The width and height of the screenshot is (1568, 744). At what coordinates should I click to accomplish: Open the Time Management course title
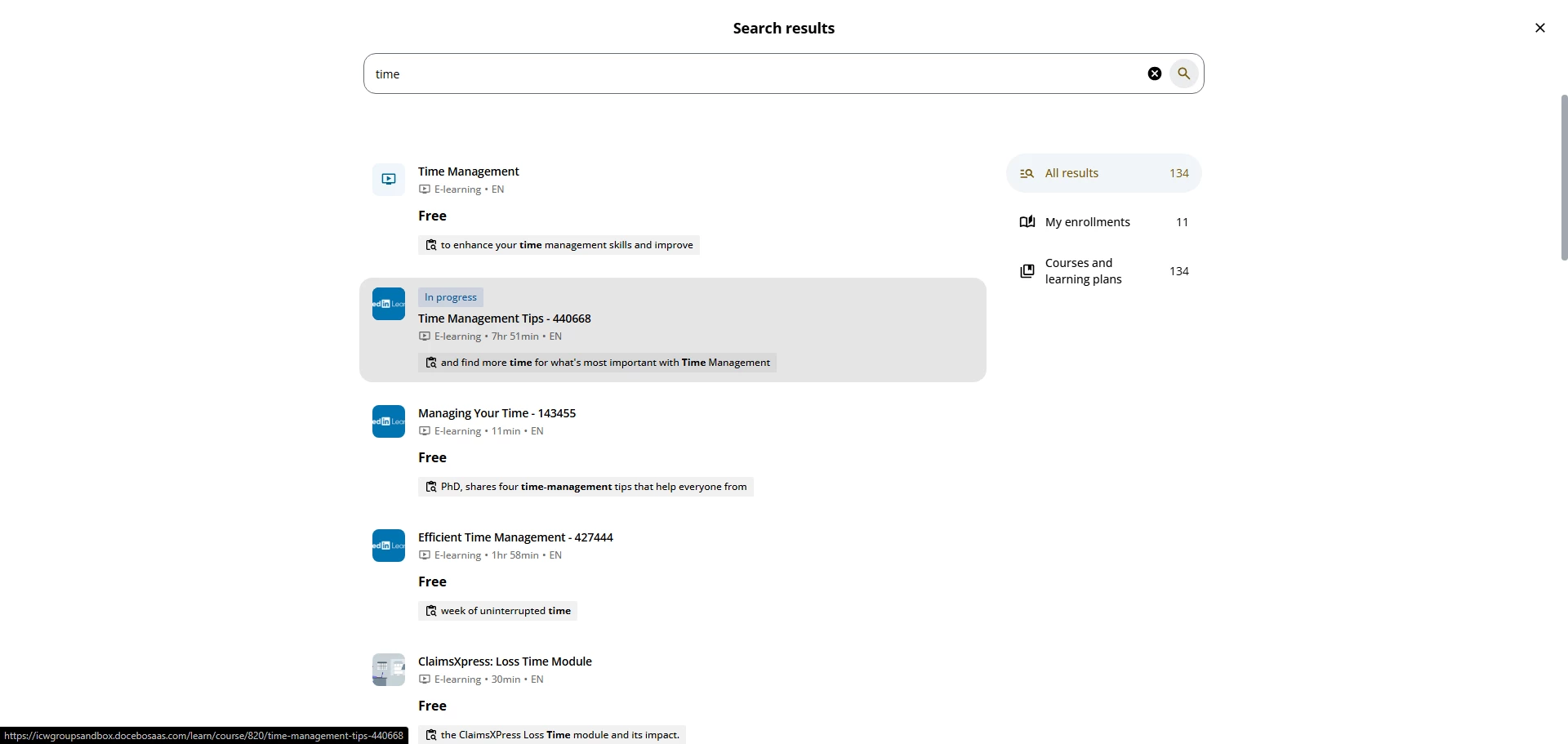point(469,172)
